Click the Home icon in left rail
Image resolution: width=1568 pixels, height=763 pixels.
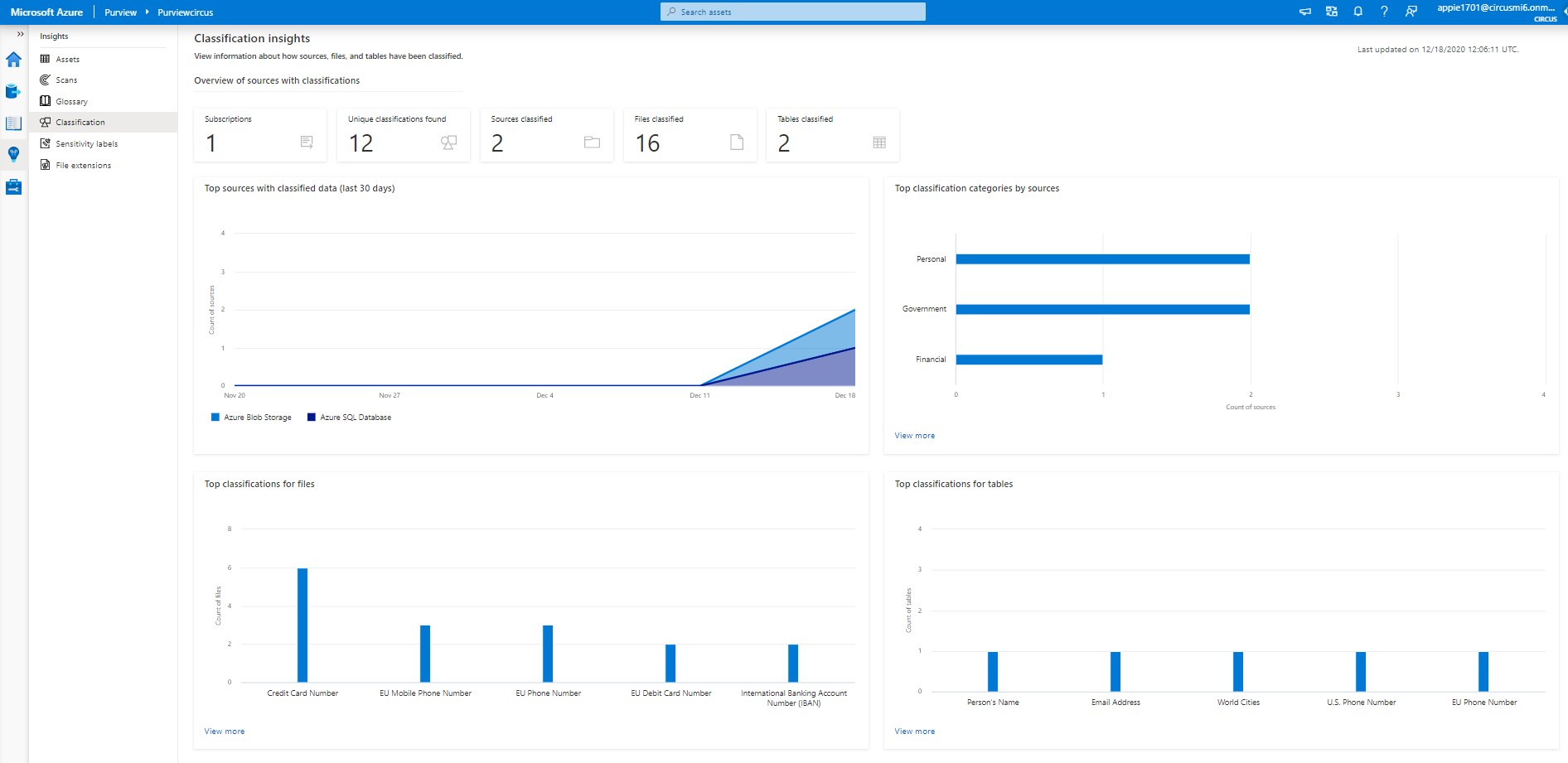(x=13, y=60)
